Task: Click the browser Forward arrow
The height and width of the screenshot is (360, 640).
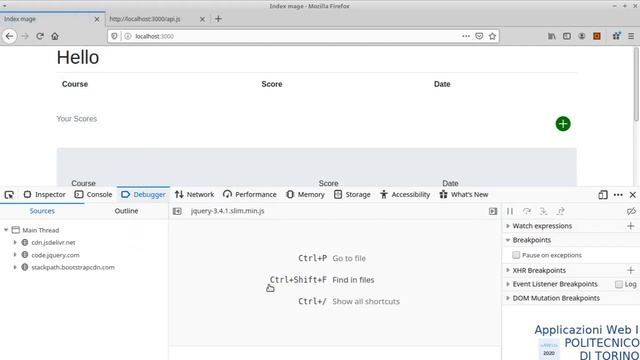Action: pyautogui.click(x=25, y=36)
